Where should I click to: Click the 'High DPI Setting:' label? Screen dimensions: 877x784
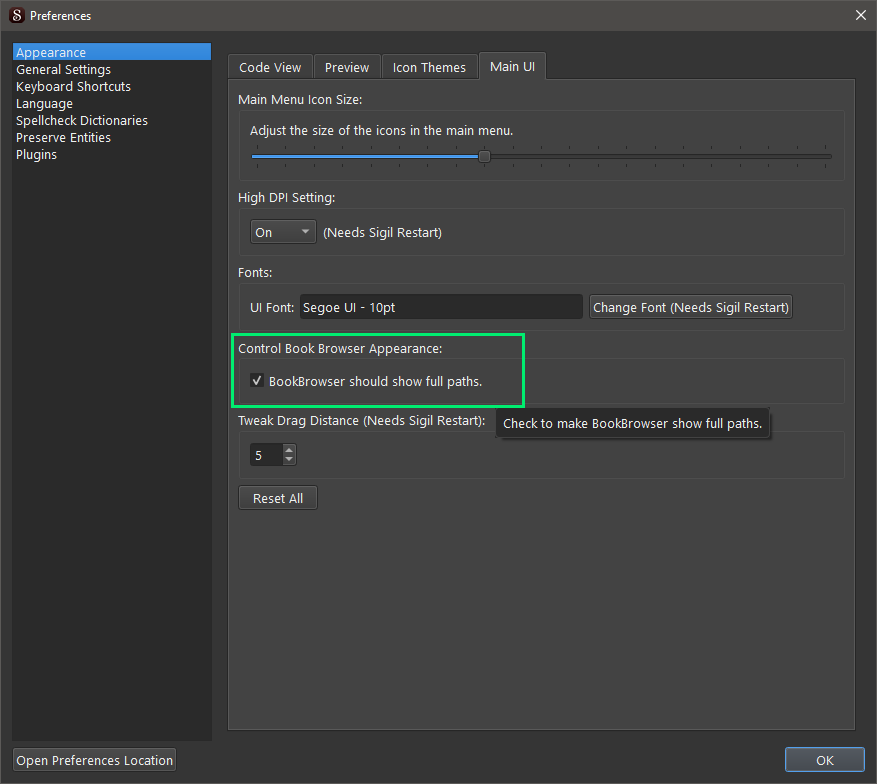(287, 198)
